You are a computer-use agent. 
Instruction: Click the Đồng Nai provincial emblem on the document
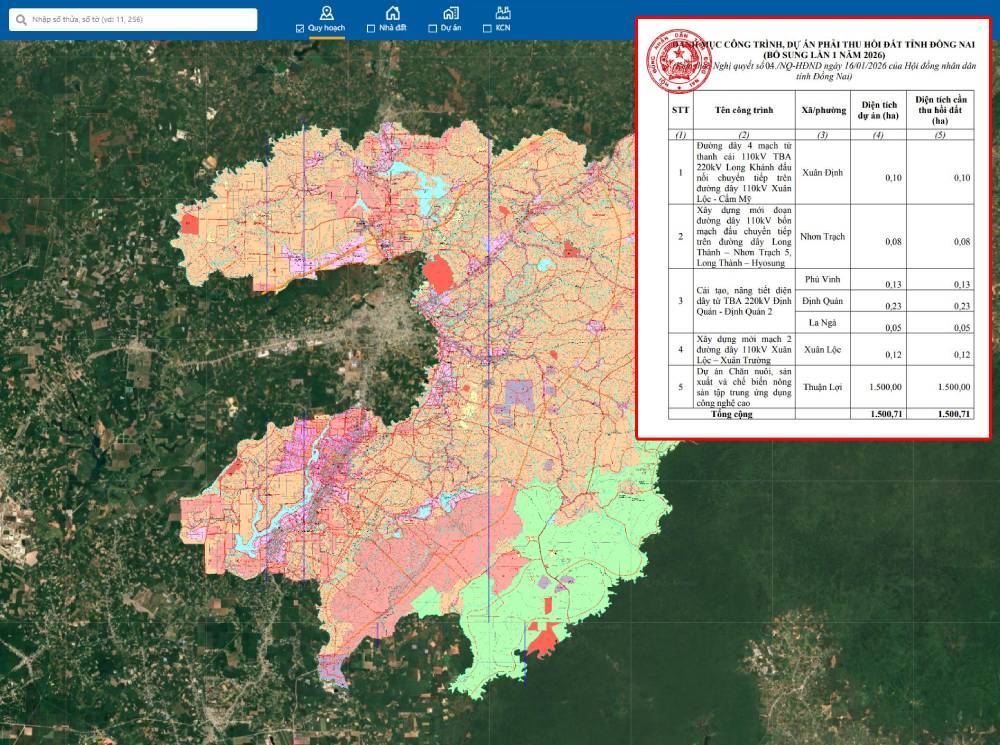click(678, 60)
